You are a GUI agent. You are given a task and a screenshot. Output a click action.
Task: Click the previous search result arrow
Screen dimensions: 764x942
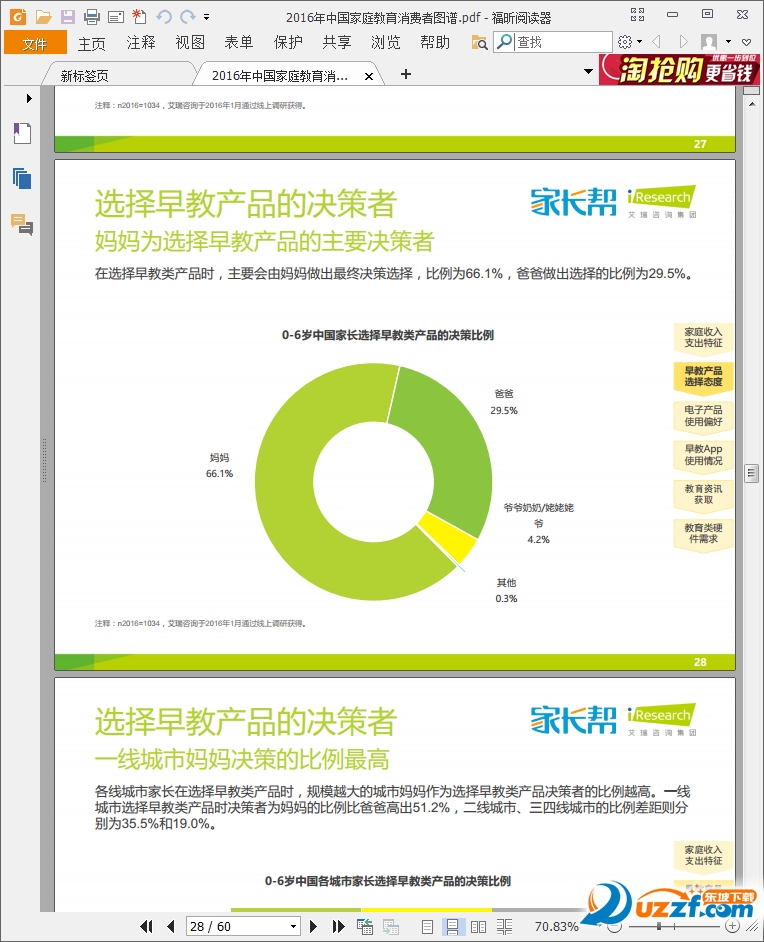tap(656, 42)
